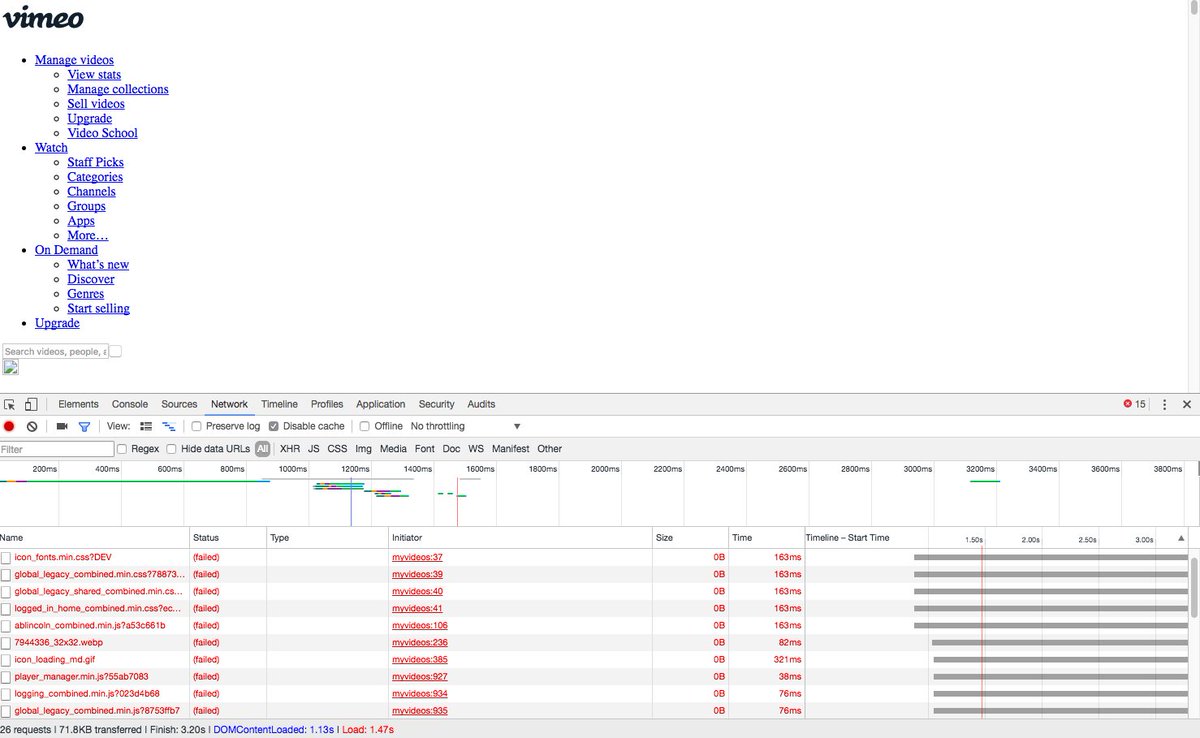Go to the On Demand link

pyautogui.click(x=66, y=250)
